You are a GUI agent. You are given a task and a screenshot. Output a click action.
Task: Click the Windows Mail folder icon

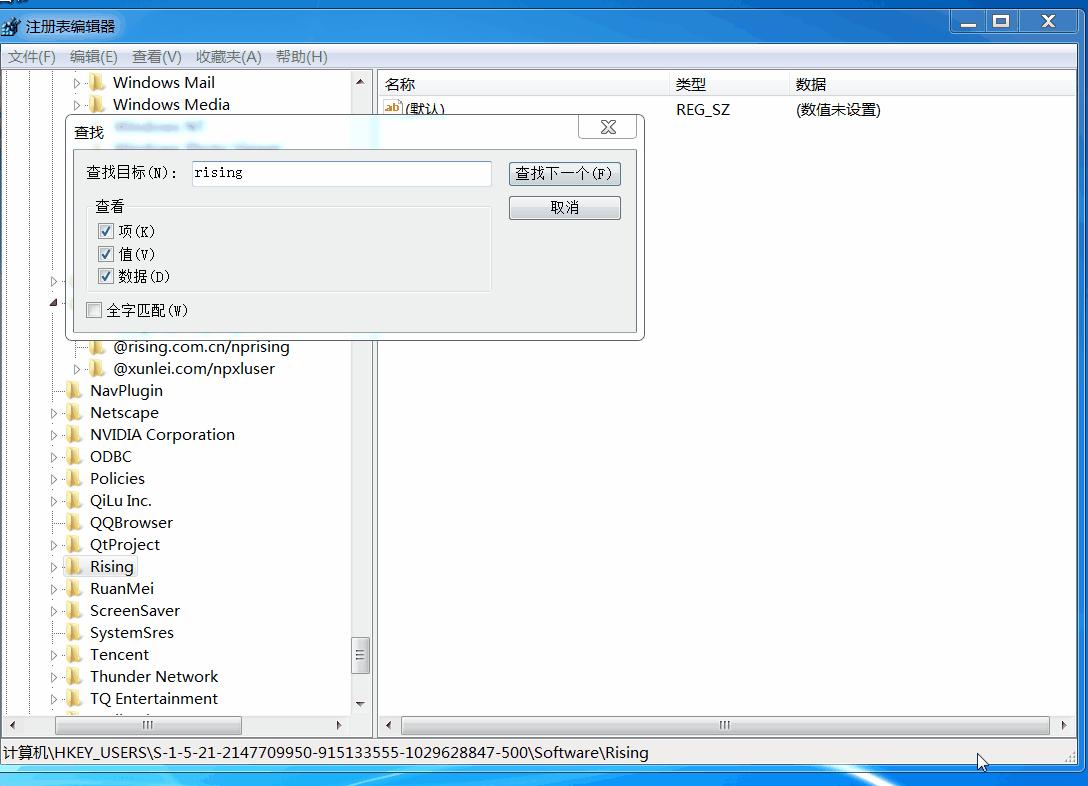pos(97,83)
